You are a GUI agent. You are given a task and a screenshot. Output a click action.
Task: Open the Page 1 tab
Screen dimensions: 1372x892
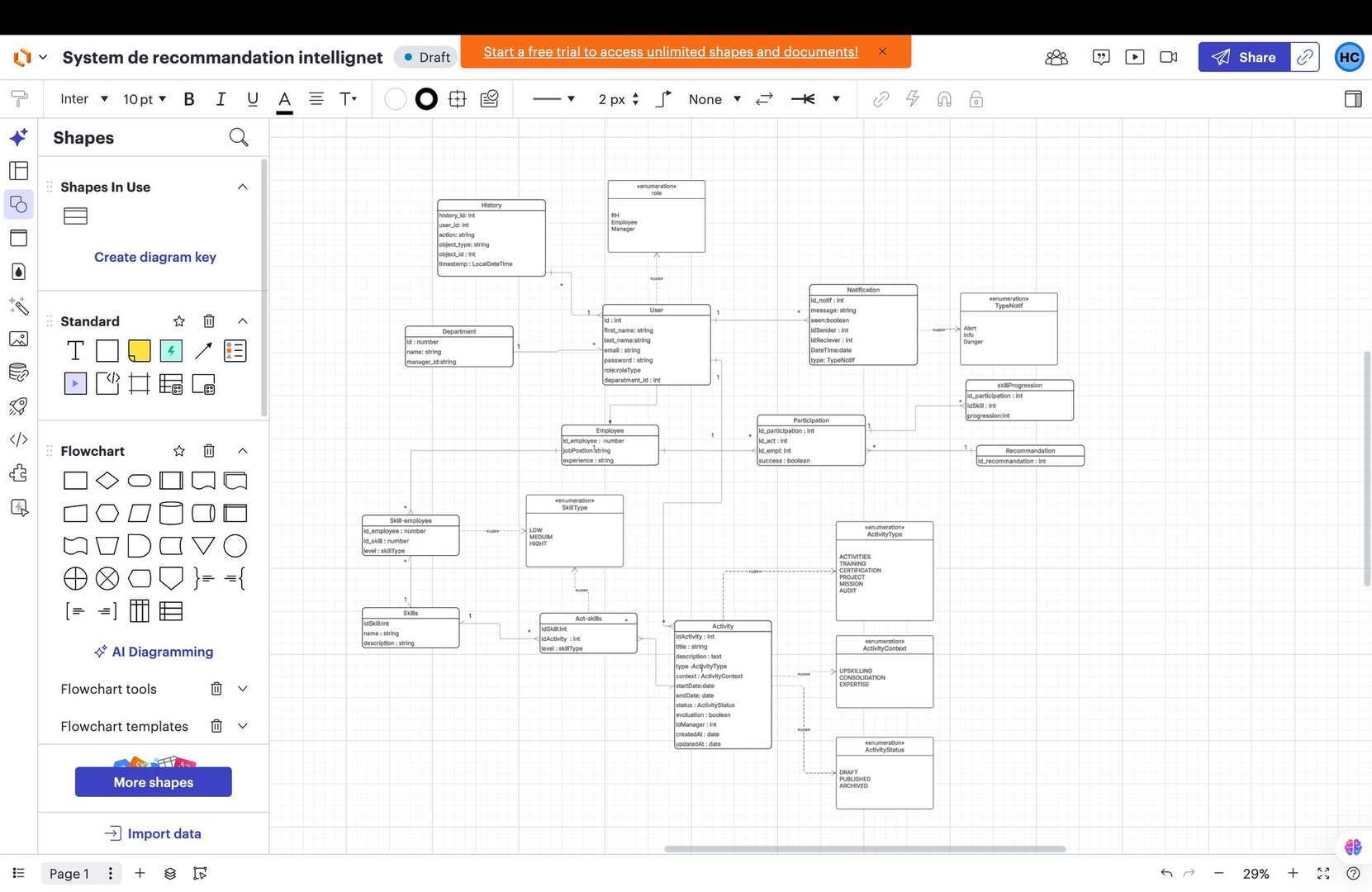(x=69, y=873)
